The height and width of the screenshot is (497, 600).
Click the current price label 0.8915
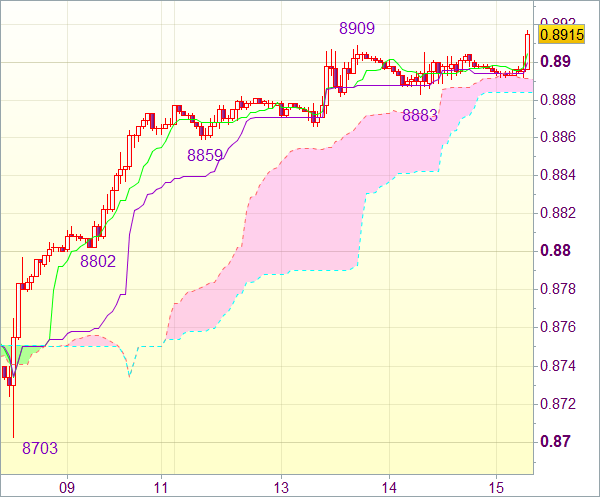(561, 35)
